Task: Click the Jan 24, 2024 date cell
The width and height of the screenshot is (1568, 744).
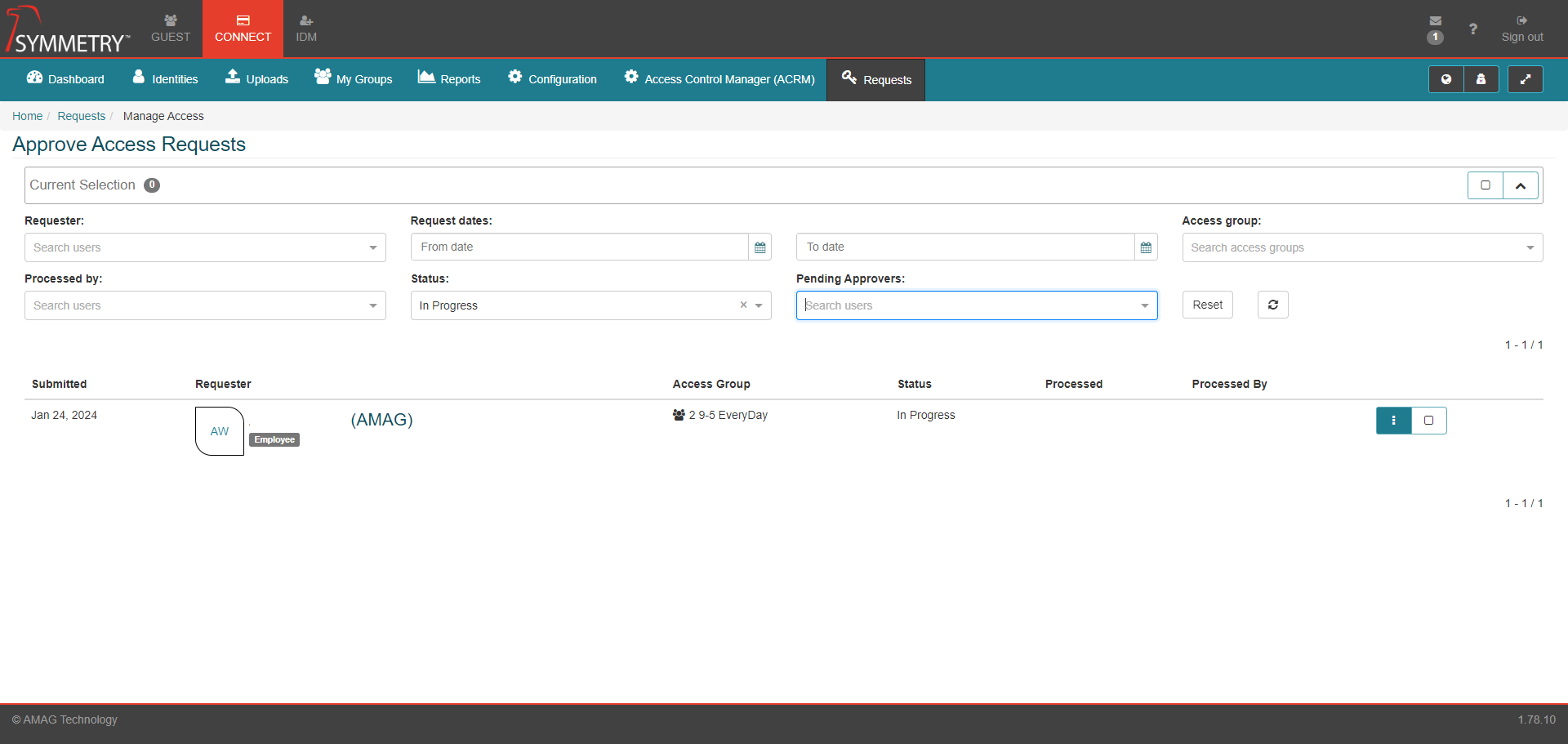Action: click(64, 415)
